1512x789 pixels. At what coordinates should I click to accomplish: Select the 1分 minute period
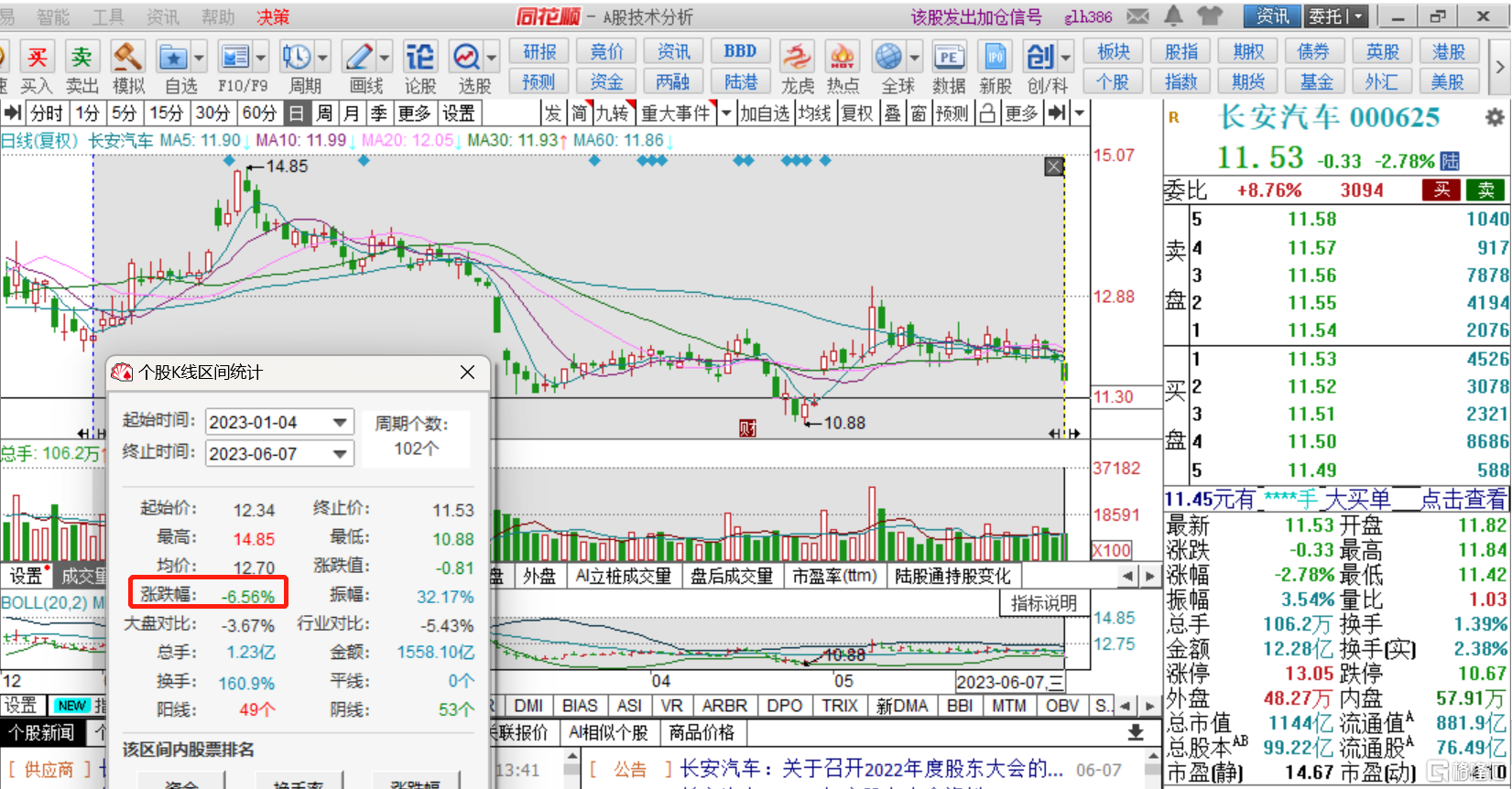[87, 113]
